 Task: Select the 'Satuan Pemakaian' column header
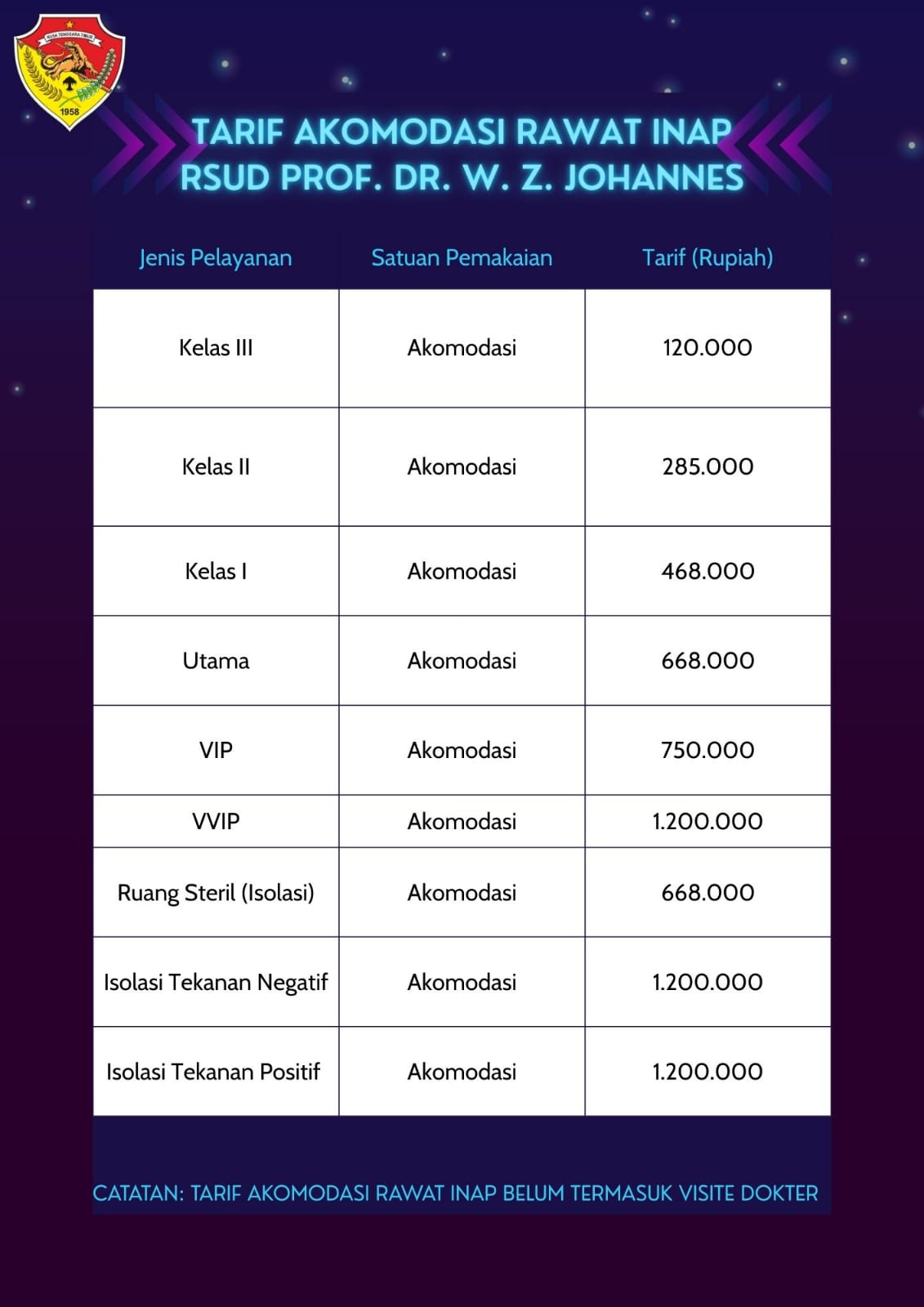pos(462,258)
